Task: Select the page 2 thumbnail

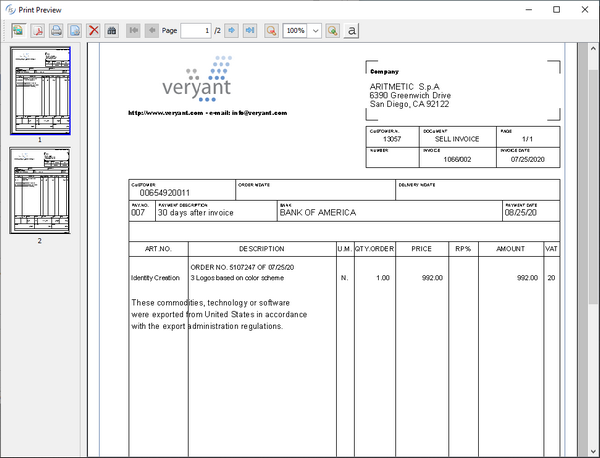Action: 40,191
